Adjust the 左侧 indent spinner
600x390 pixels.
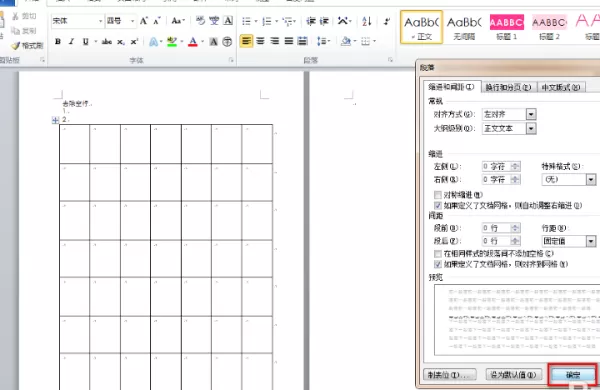coord(515,166)
